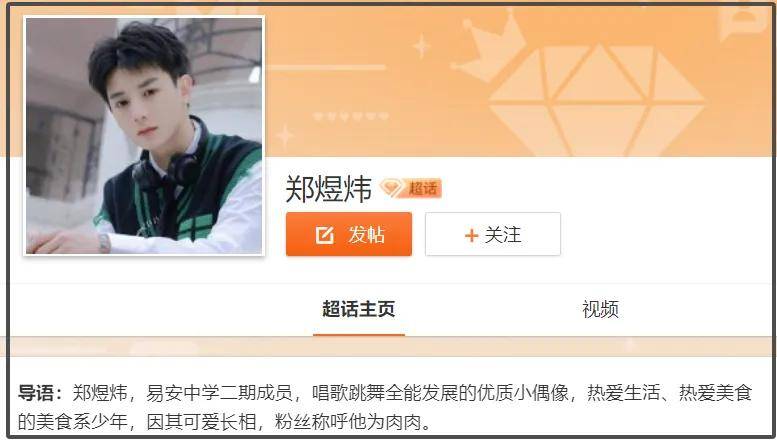Click the sparkle star near crown
The height and width of the screenshot is (440, 777).
click(x=421, y=46)
